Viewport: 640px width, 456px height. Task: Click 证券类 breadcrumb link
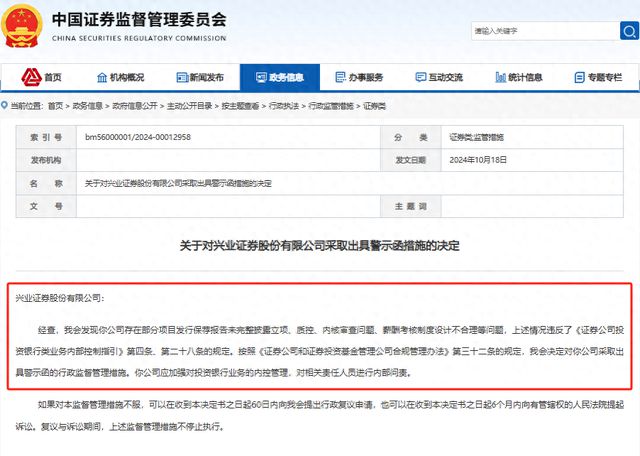374,106
